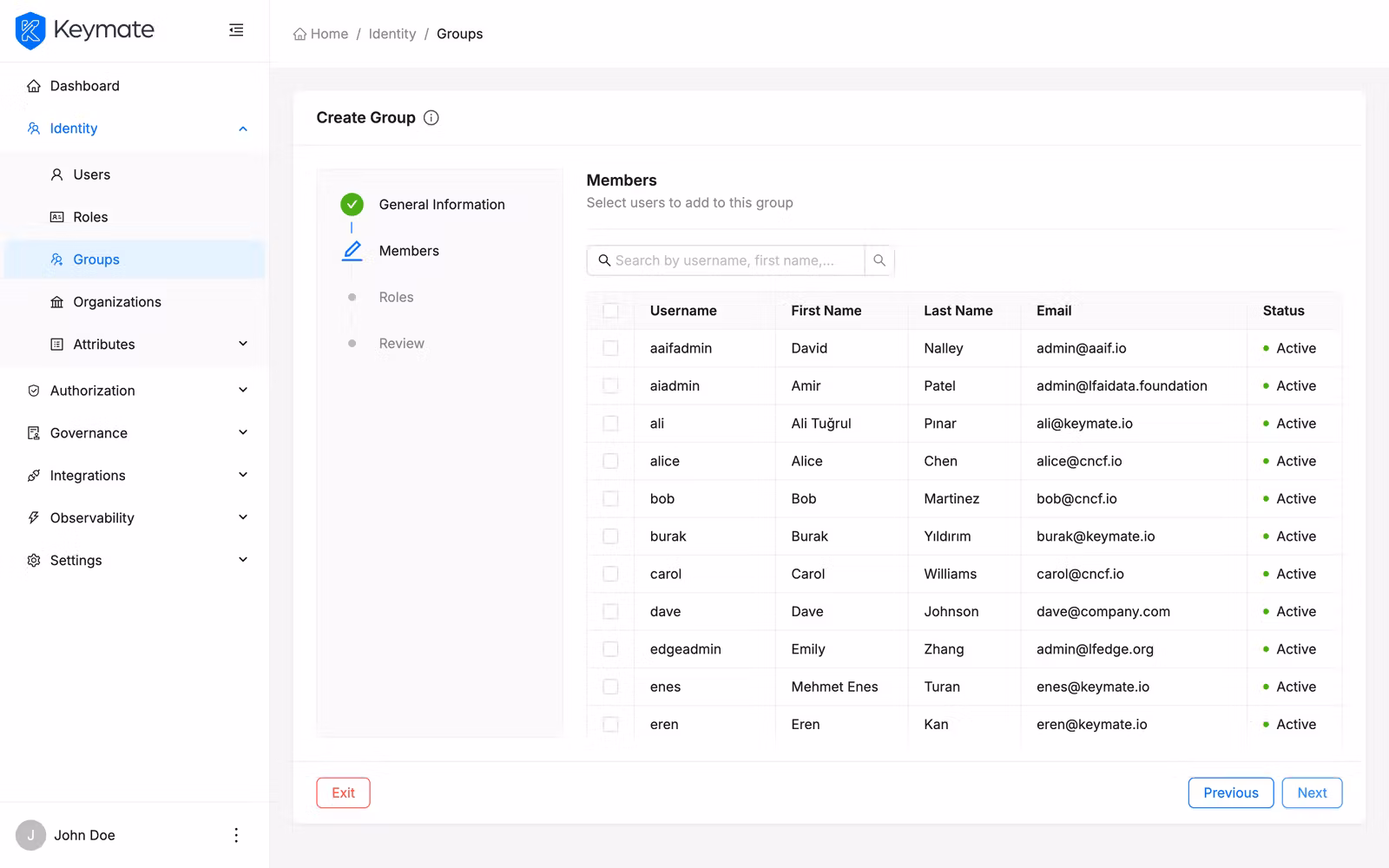The image size is (1389, 868).
Task: Open the Identity breadcrumb link
Action: 392,33
